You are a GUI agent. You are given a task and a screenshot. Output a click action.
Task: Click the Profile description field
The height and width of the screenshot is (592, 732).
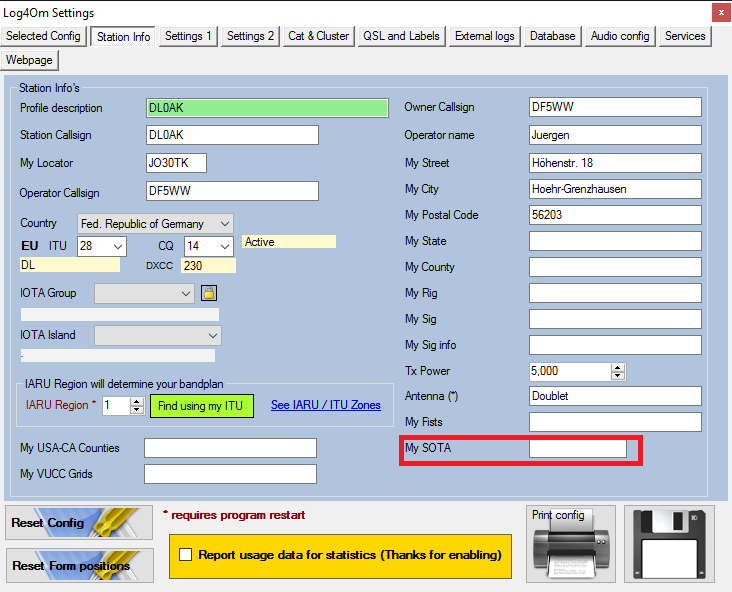(x=267, y=108)
